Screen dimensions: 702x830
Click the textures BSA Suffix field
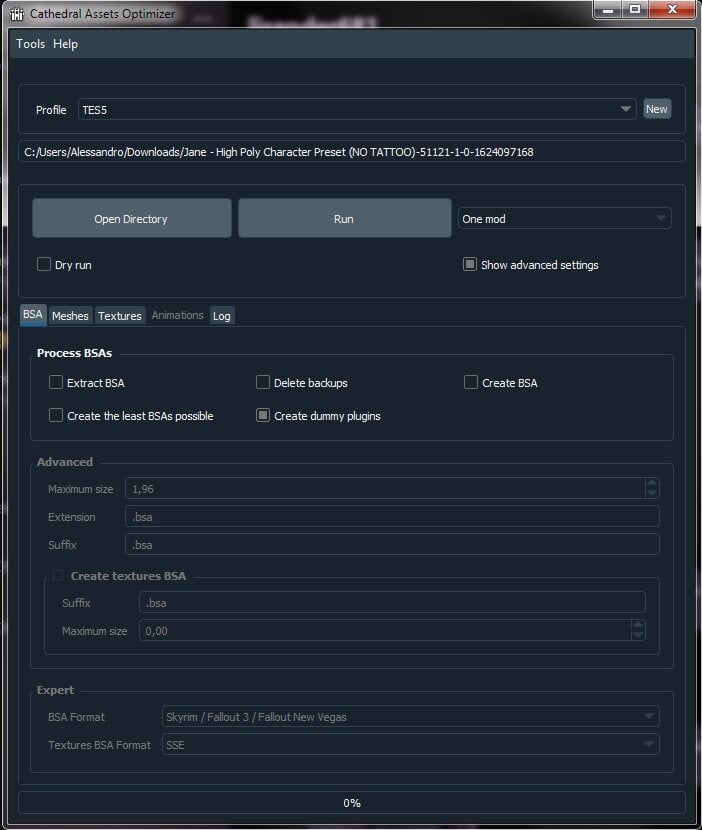pos(392,602)
